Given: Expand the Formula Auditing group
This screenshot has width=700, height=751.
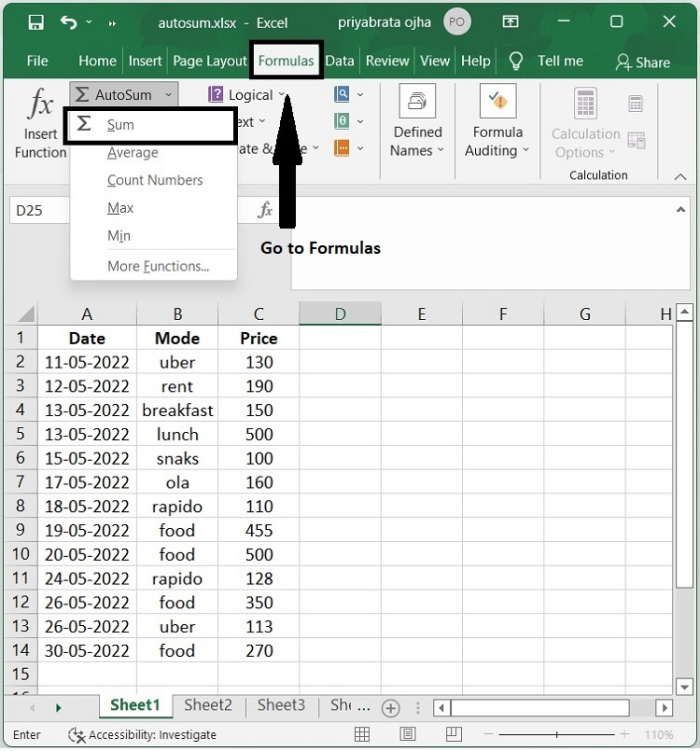Looking at the screenshot, I should click(497, 121).
